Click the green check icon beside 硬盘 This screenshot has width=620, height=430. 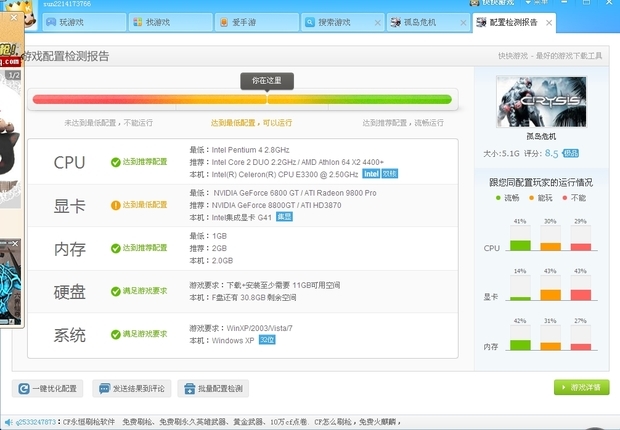click(x=115, y=292)
